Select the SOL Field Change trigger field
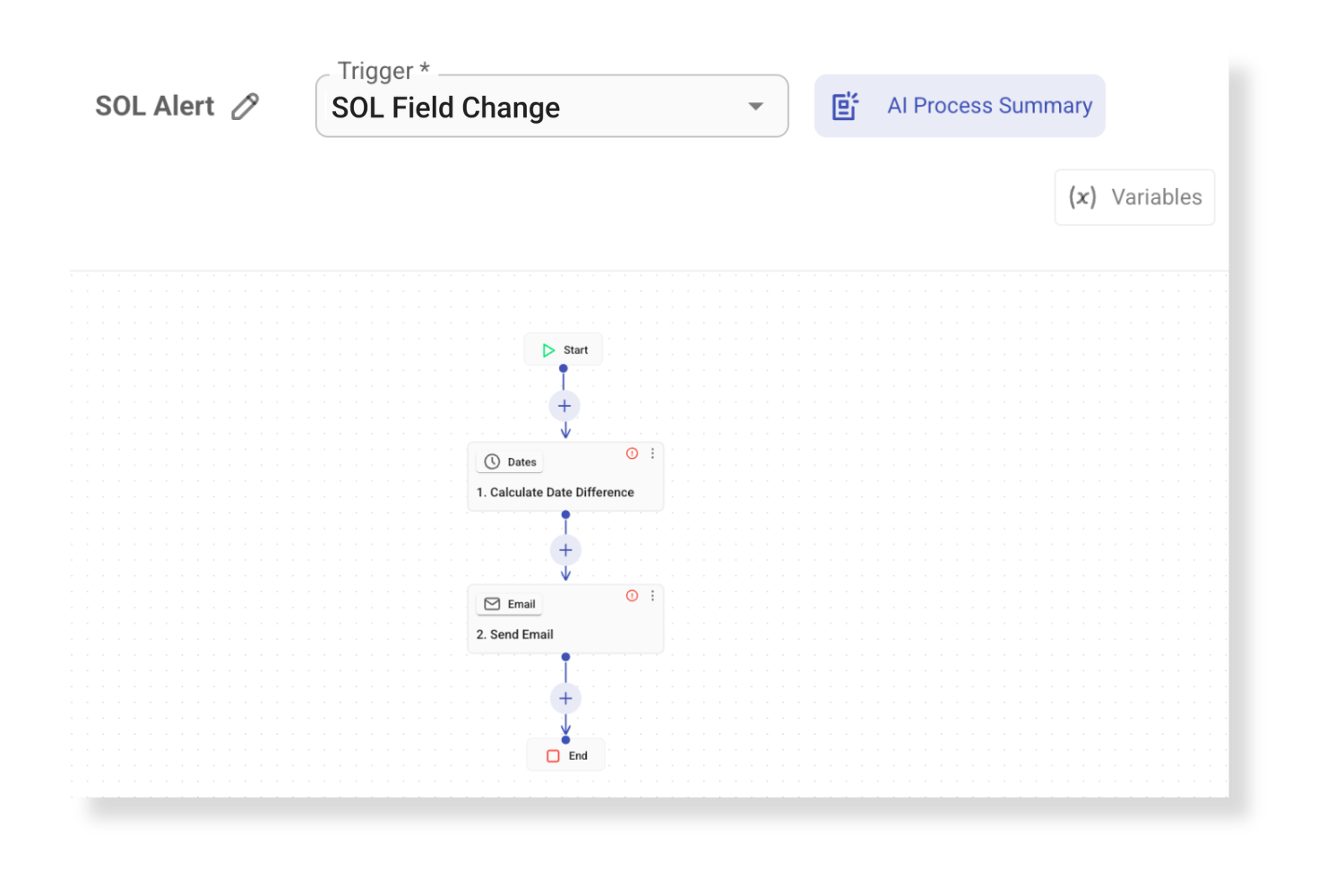 click(x=552, y=107)
